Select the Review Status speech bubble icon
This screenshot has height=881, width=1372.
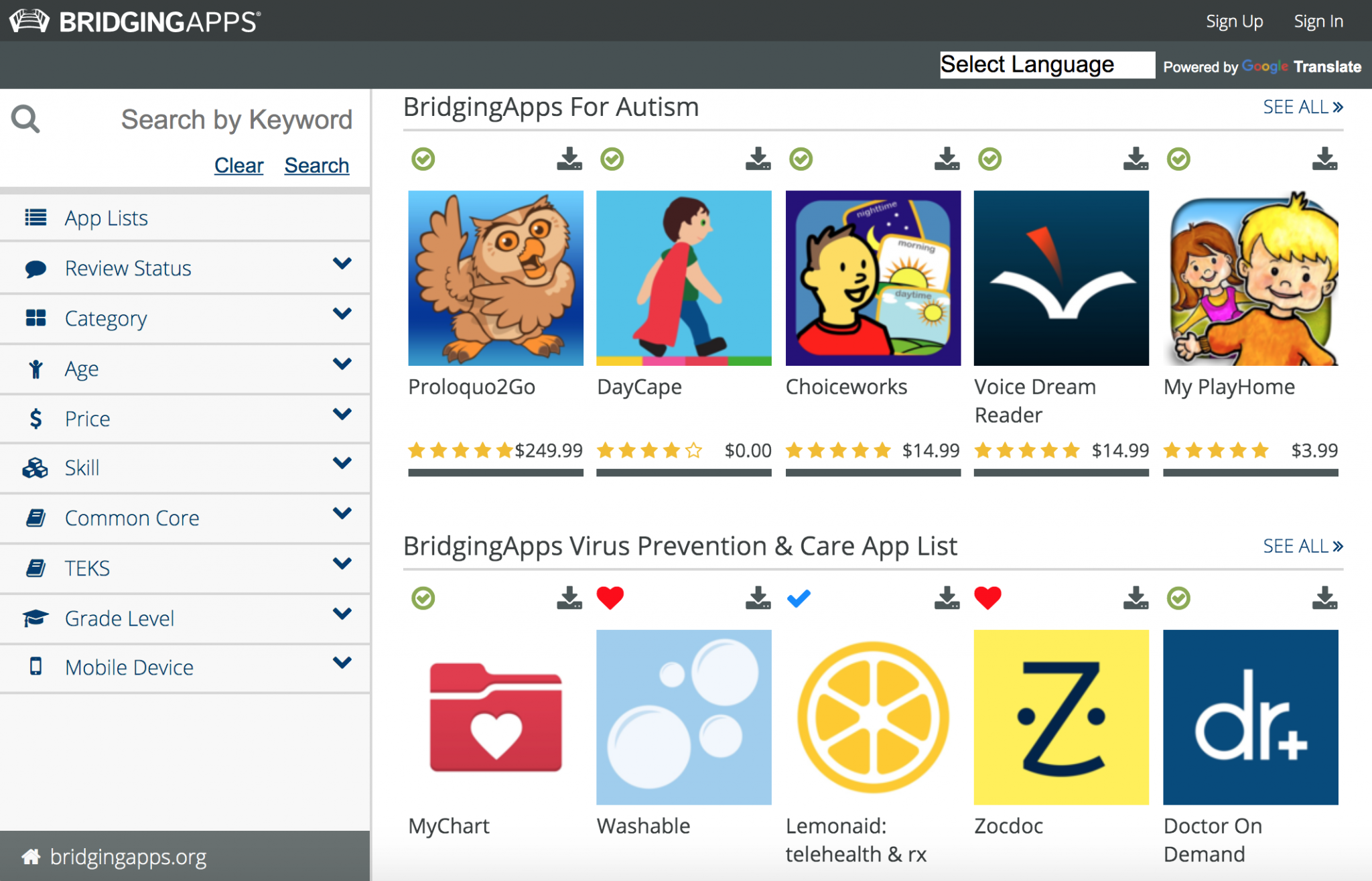tap(35, 267)
